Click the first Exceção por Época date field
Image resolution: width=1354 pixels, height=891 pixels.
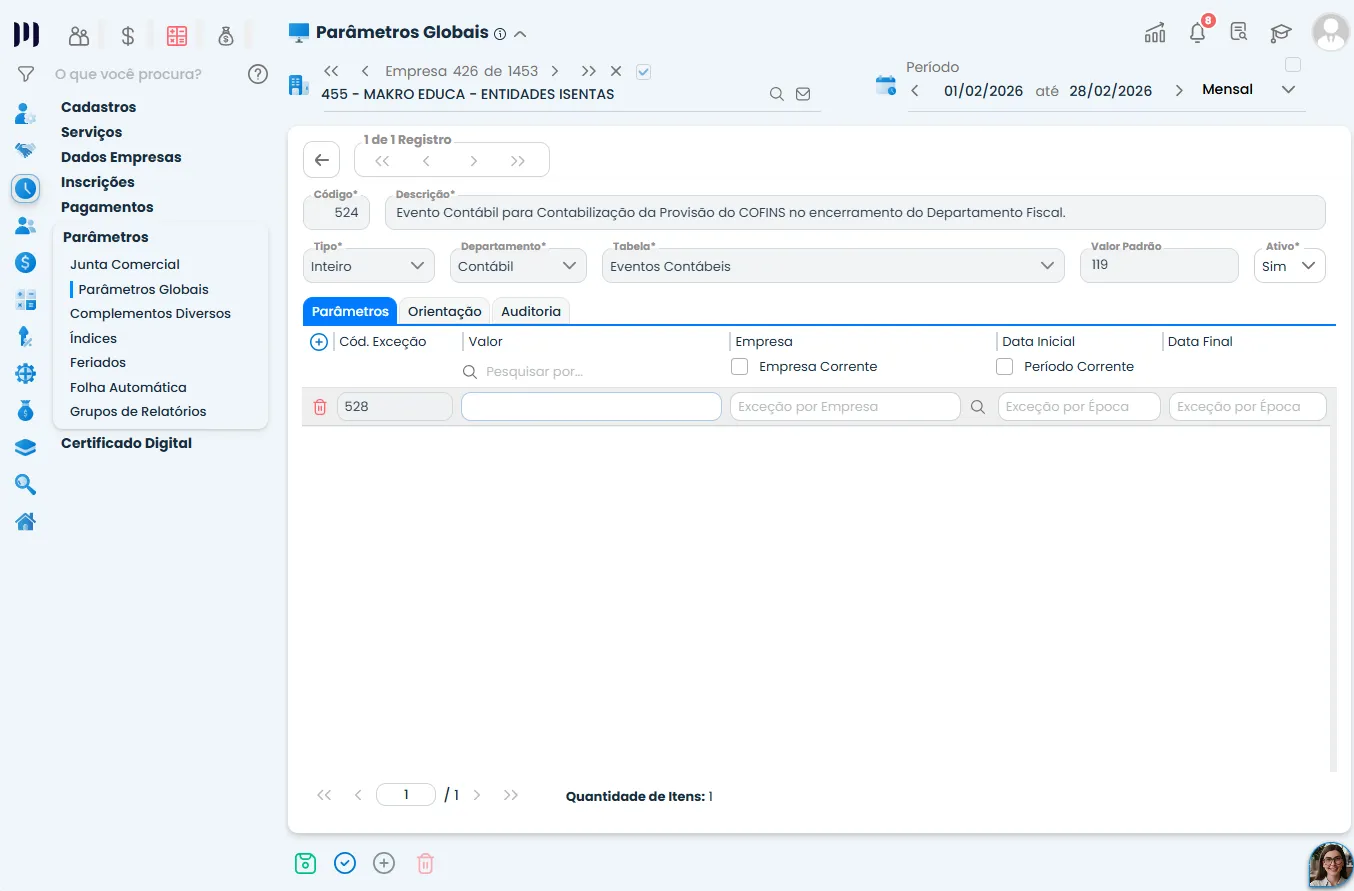(1079, 407)
